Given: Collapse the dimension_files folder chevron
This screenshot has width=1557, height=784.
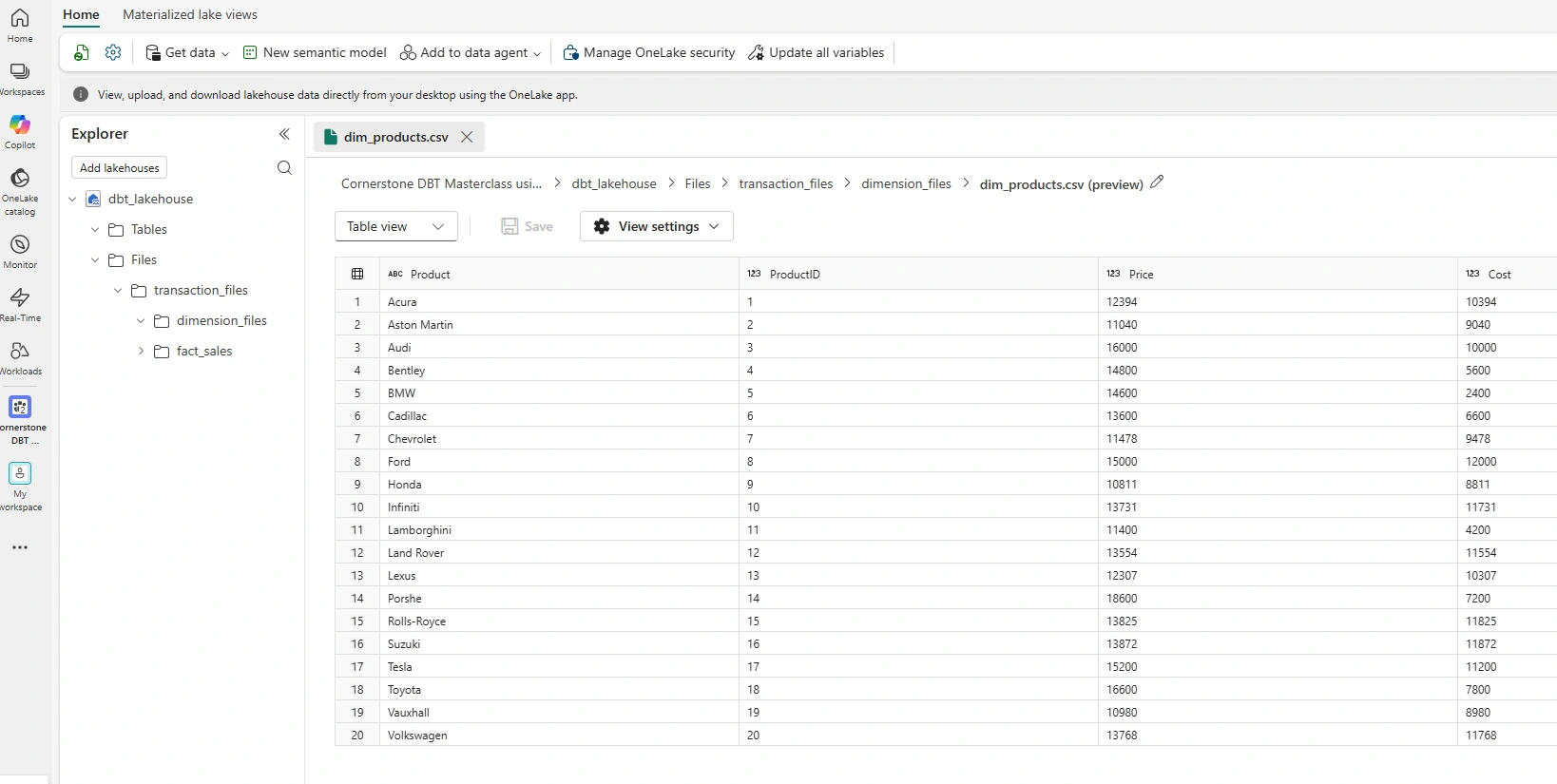Looking at the screenshot, I should click(141, 320).
